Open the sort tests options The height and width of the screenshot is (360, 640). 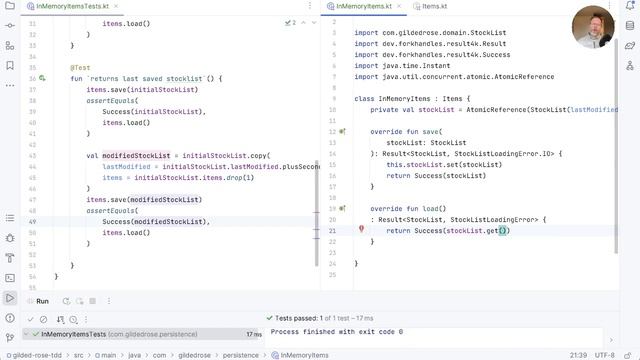click(60, 320)
